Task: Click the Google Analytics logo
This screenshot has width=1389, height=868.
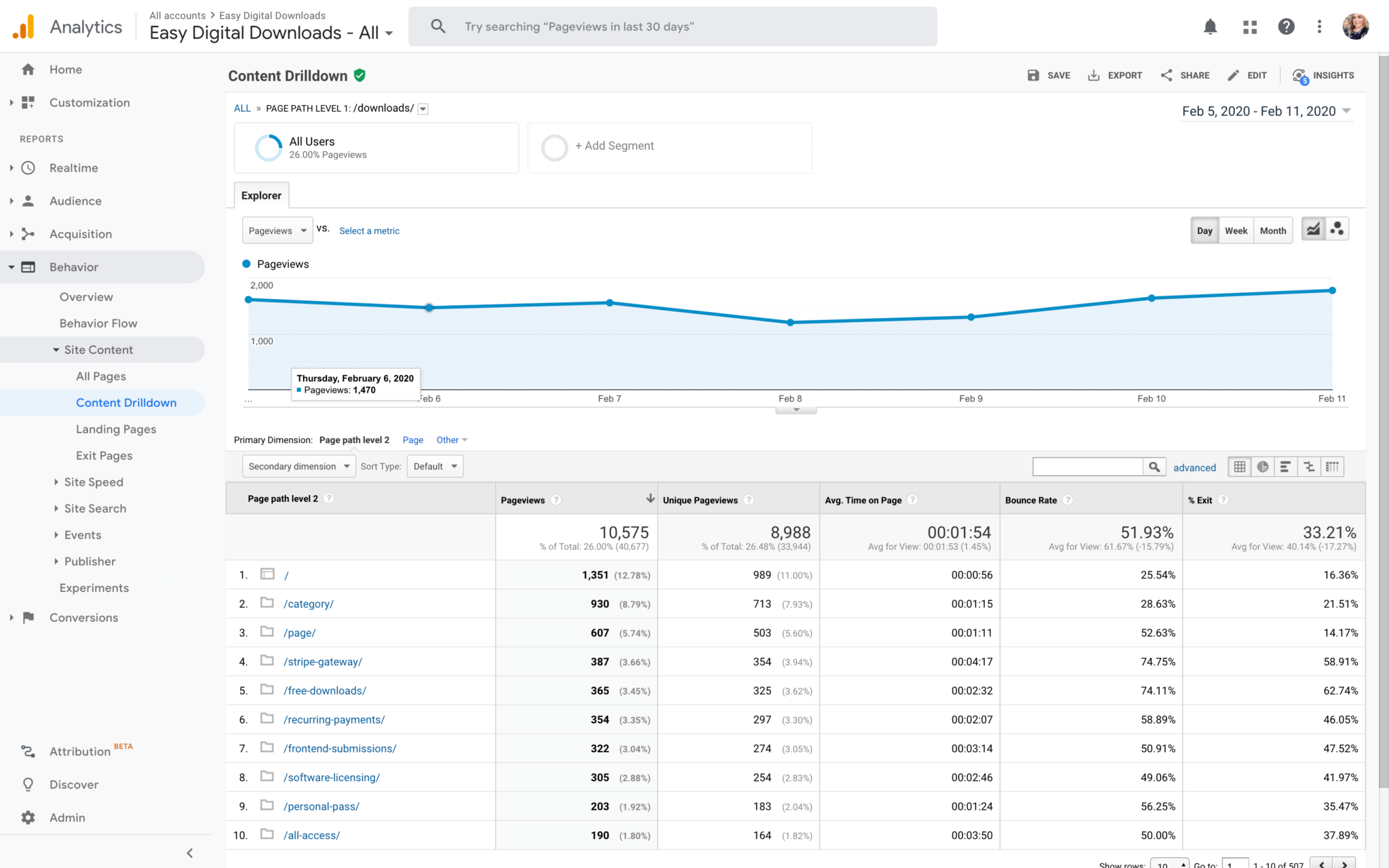Action: (x=24, y=27)
